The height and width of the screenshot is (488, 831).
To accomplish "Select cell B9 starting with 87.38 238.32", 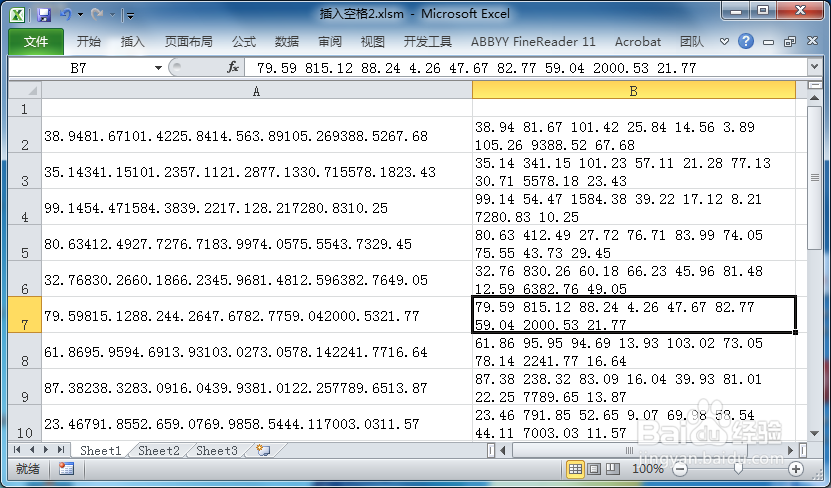I will tap(633, 387).
